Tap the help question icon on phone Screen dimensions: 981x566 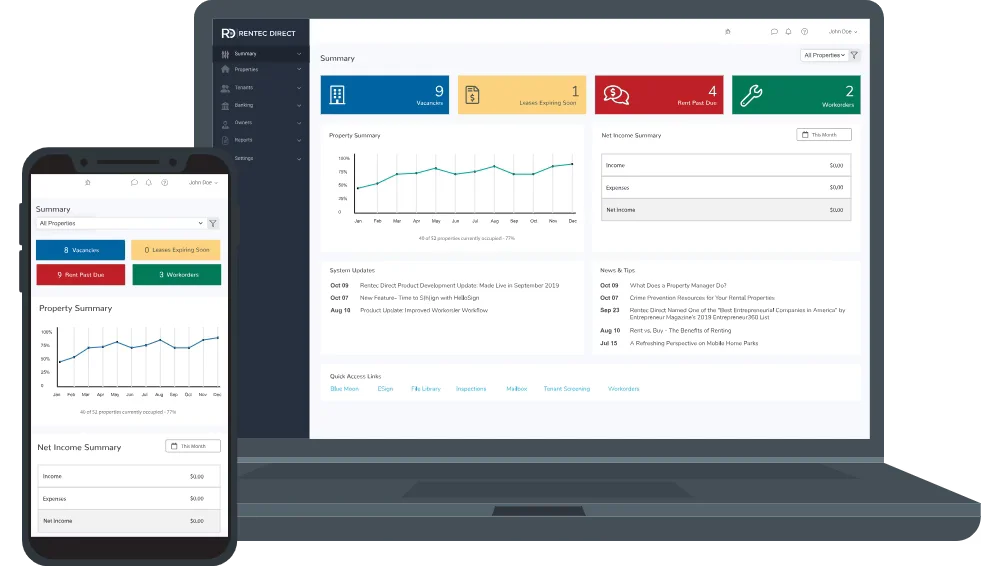click(165, 183)
